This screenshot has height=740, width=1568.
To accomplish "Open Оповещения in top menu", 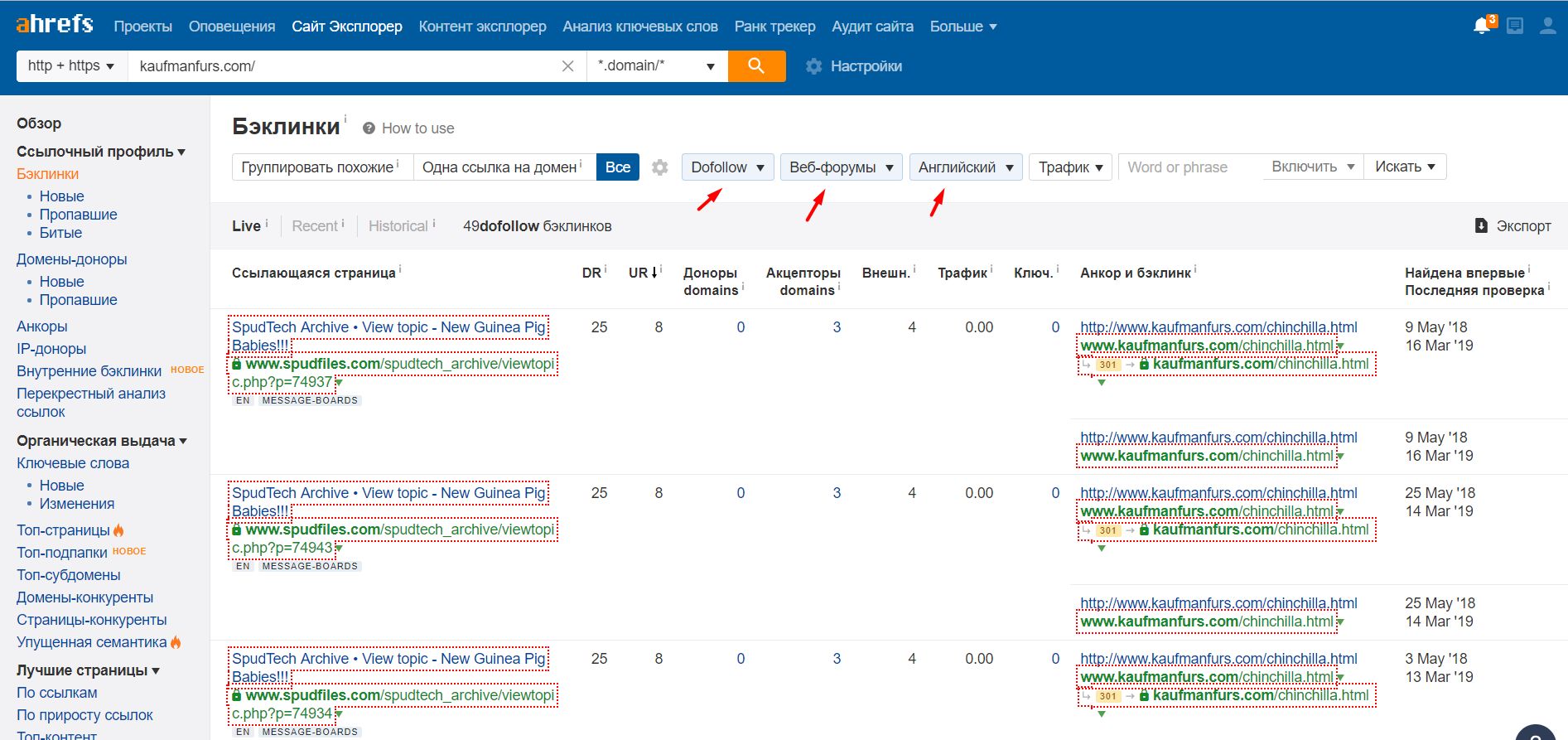I will coord(232,27).
